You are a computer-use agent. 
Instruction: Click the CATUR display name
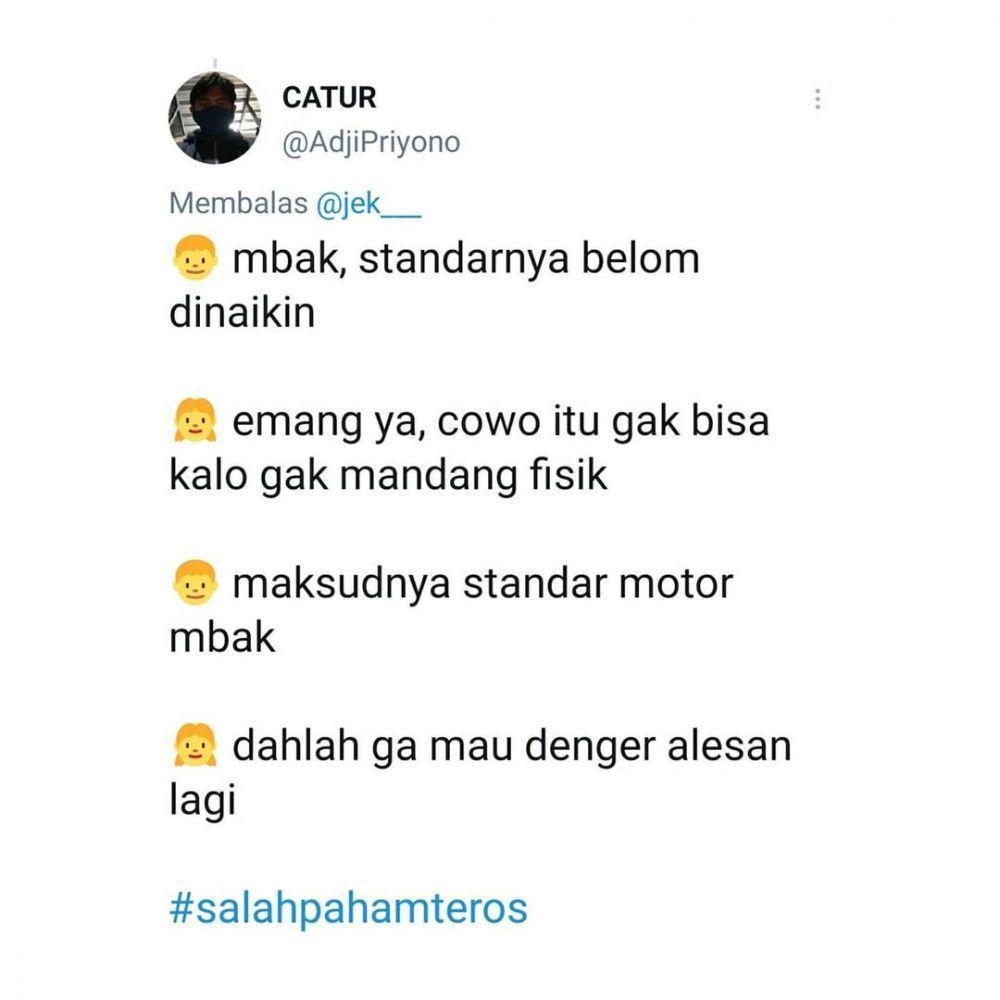[329, 98]
